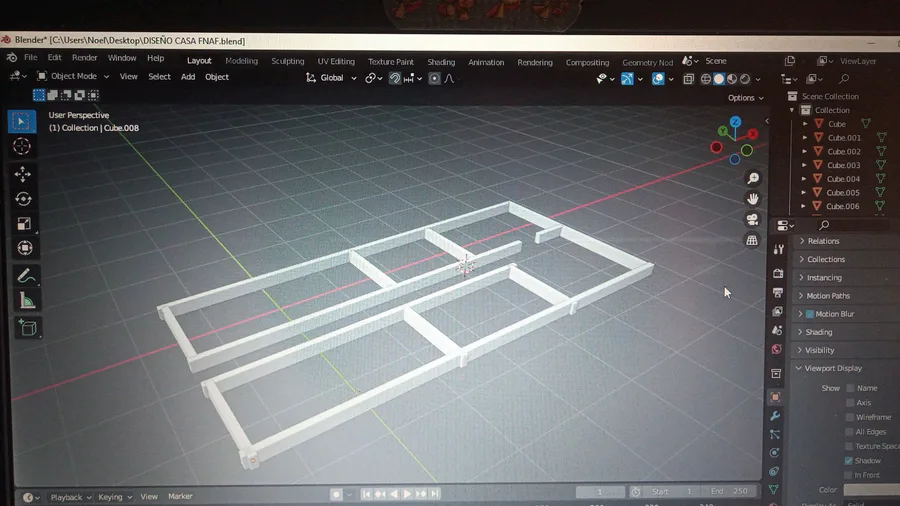The image size is (900, 506).
Task: Switch perspective/orthographic grid icon
Action: coord(751,240)
